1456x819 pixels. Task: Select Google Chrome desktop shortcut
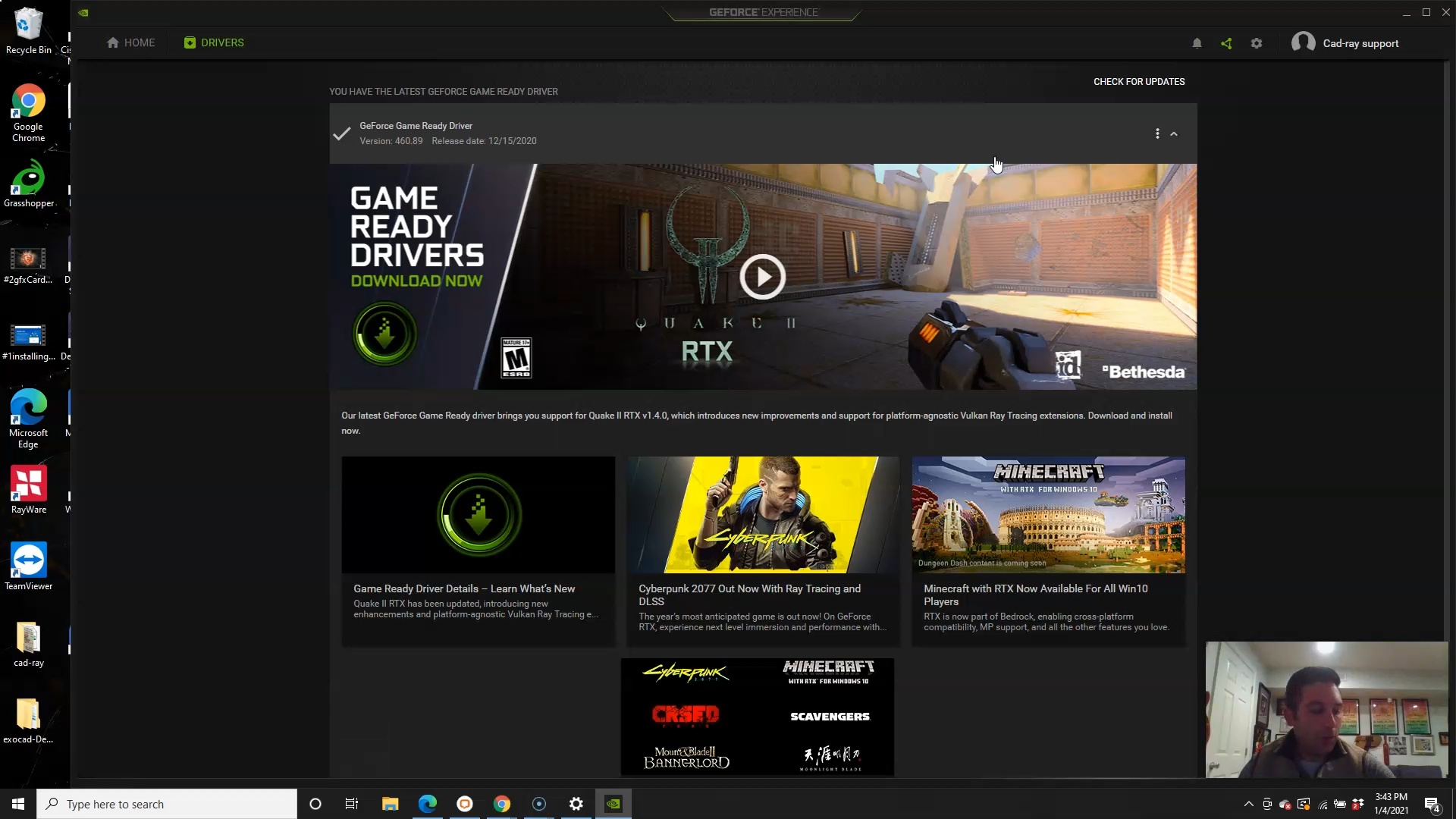(x=29, y=113)
